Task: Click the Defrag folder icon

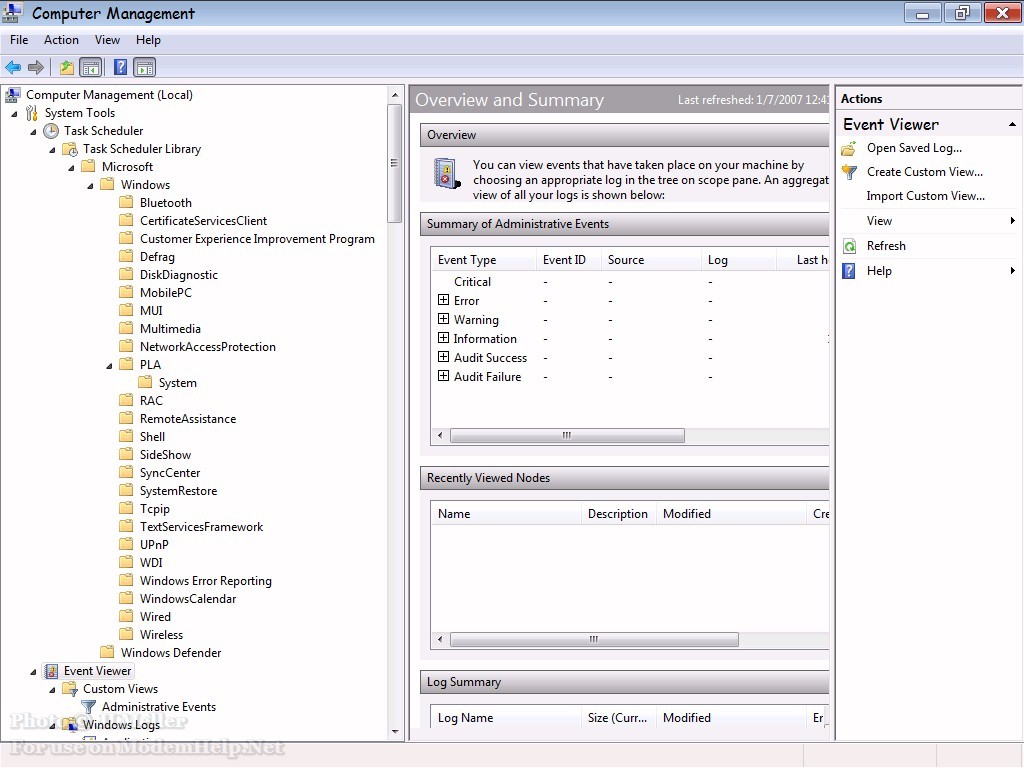Action: pos(127,257)
